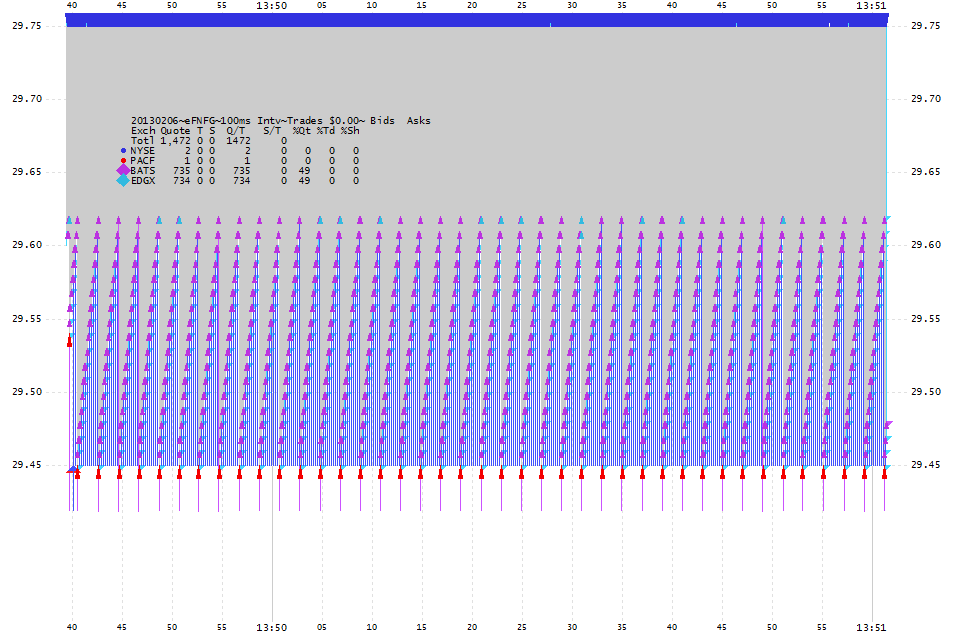This screenshot has width=953, height=634.
Task: Click the '%Sh' column header in legend
Action: (350, 131)
